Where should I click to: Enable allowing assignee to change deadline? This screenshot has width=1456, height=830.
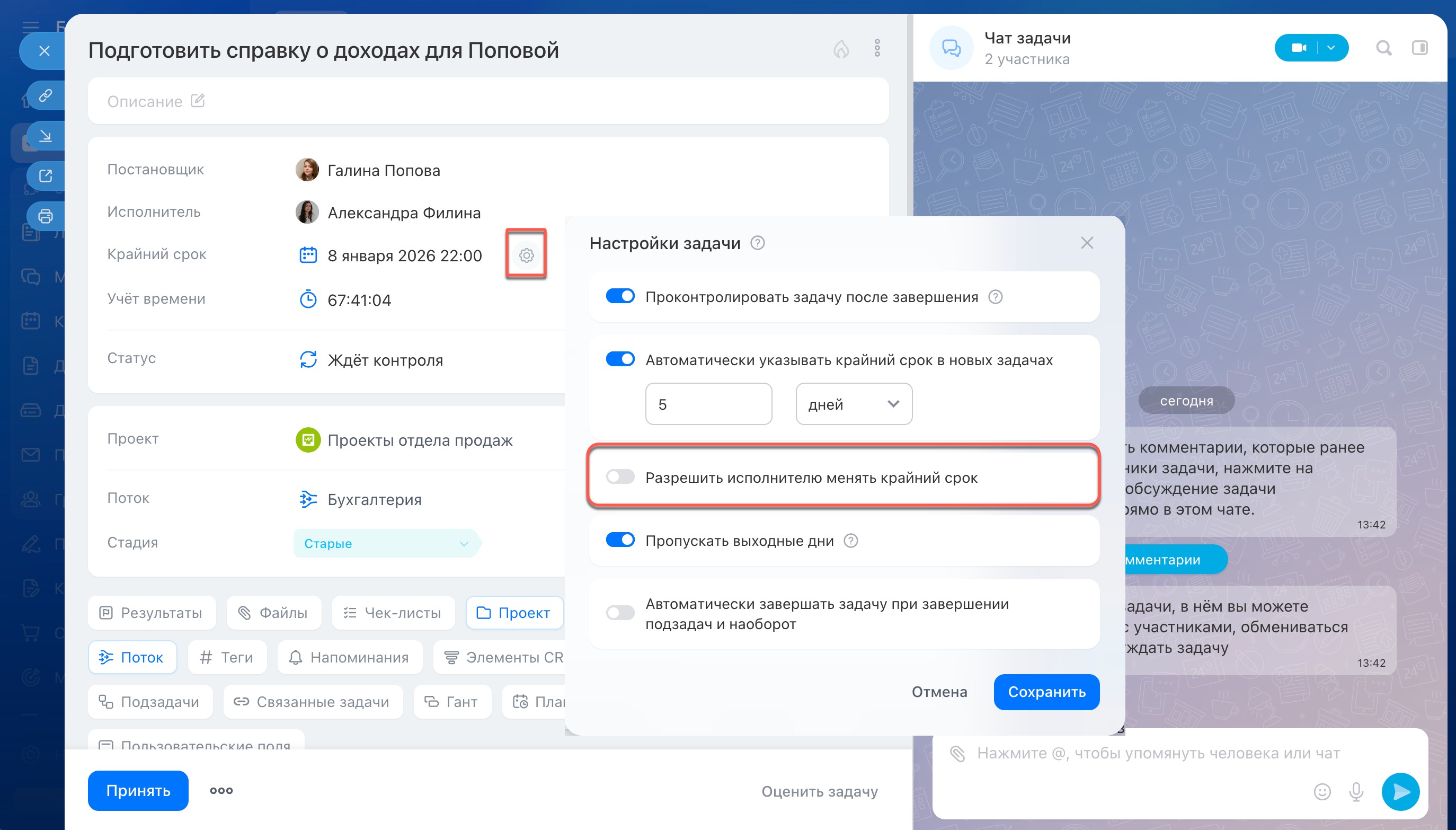pos(620,476)
